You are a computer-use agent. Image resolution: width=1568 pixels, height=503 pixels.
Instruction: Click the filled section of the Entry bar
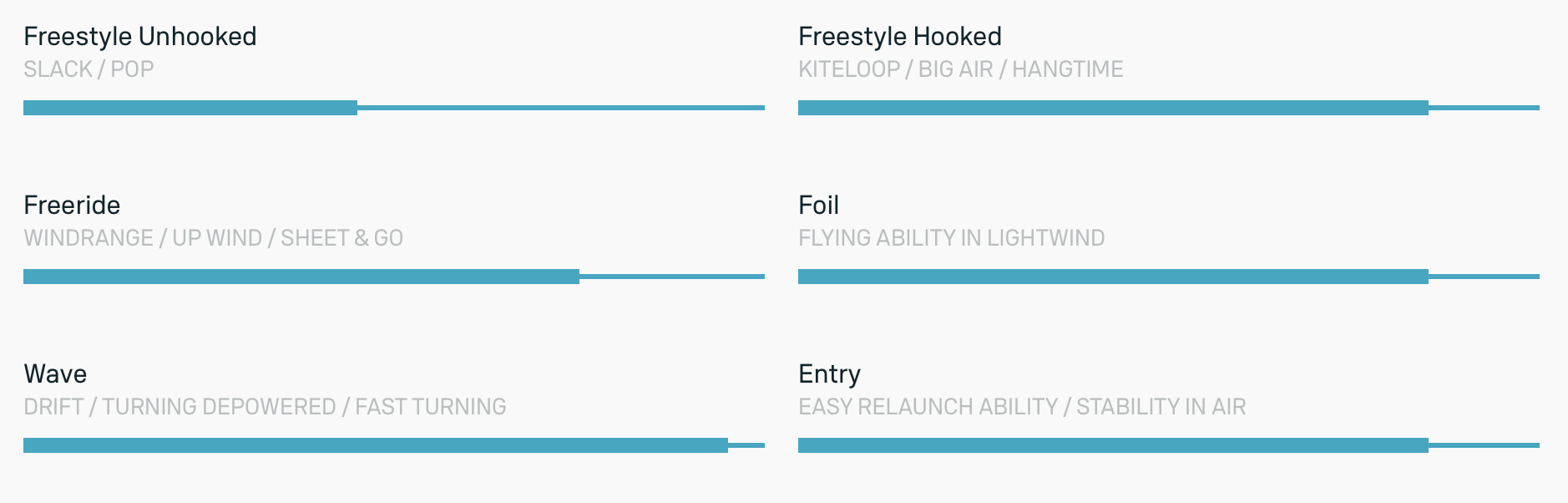1113,445
